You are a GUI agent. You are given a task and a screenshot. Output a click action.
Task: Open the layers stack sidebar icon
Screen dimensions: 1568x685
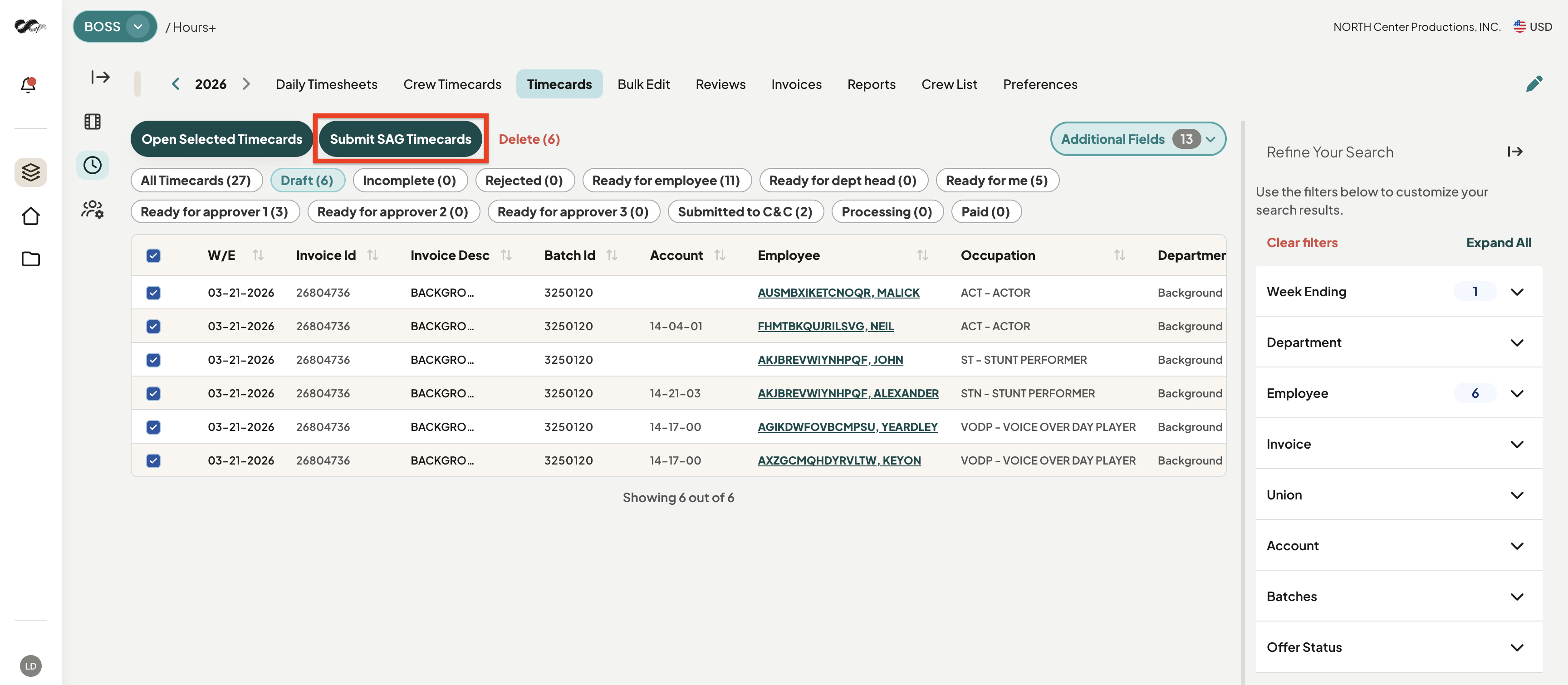[30, 172]
